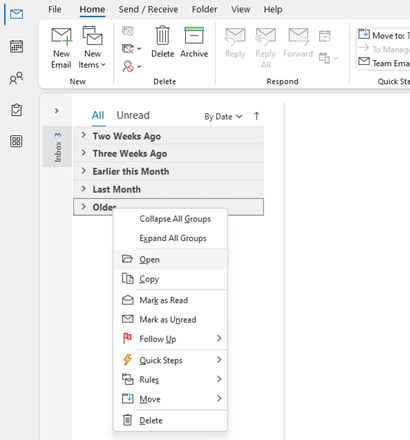This screenshot has height=440, width=410.
Task: Switch to the Home ribbon tab
Action: [92, 9]
